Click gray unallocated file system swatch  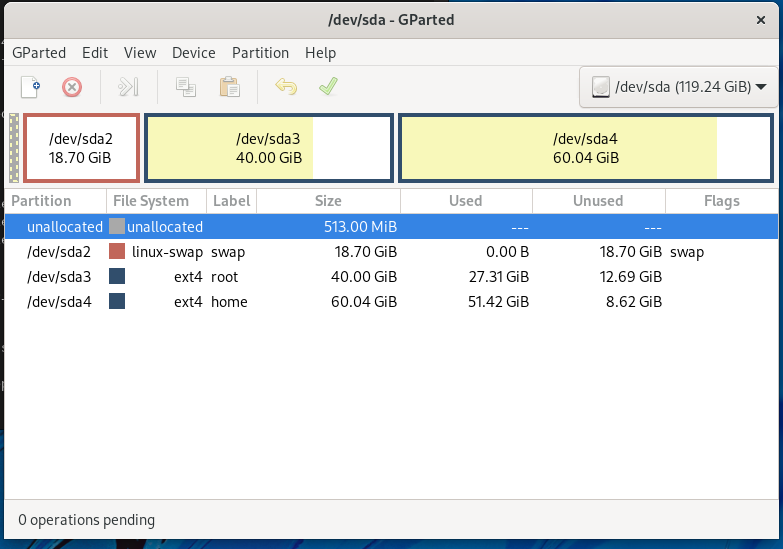117,226
